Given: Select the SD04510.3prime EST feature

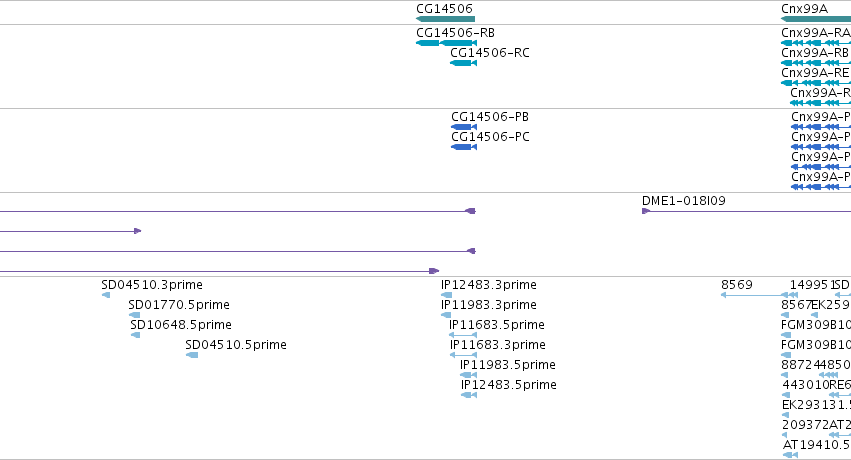Looking at the screenshot, I should [x=106, y=295].
